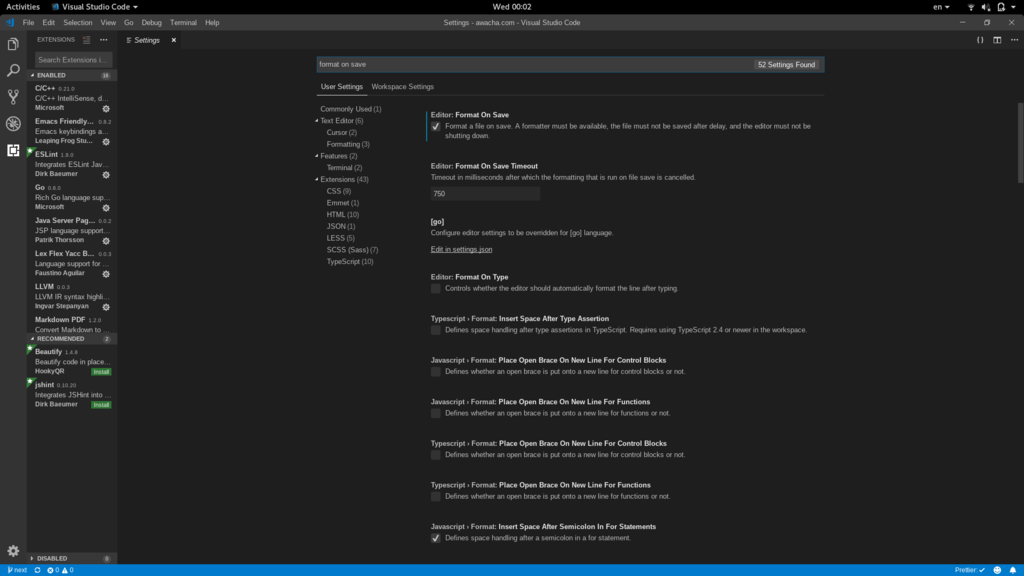The width and height of the screenshot is (1024, 576).
Task: Open the Manage gear in activity bar
Action: pos(13,551)
